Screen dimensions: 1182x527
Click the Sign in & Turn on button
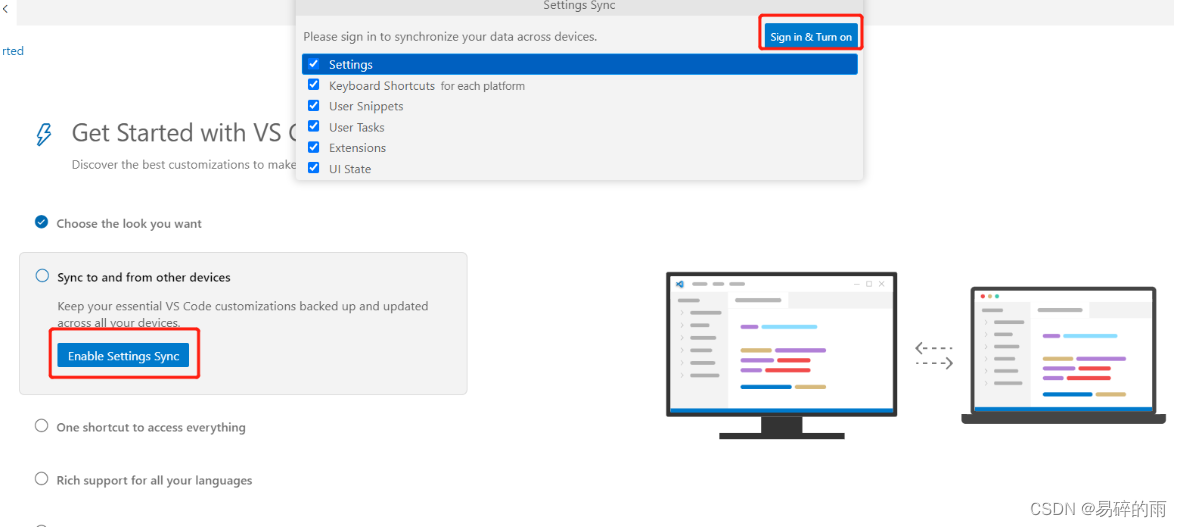click(x=810, y=36)
